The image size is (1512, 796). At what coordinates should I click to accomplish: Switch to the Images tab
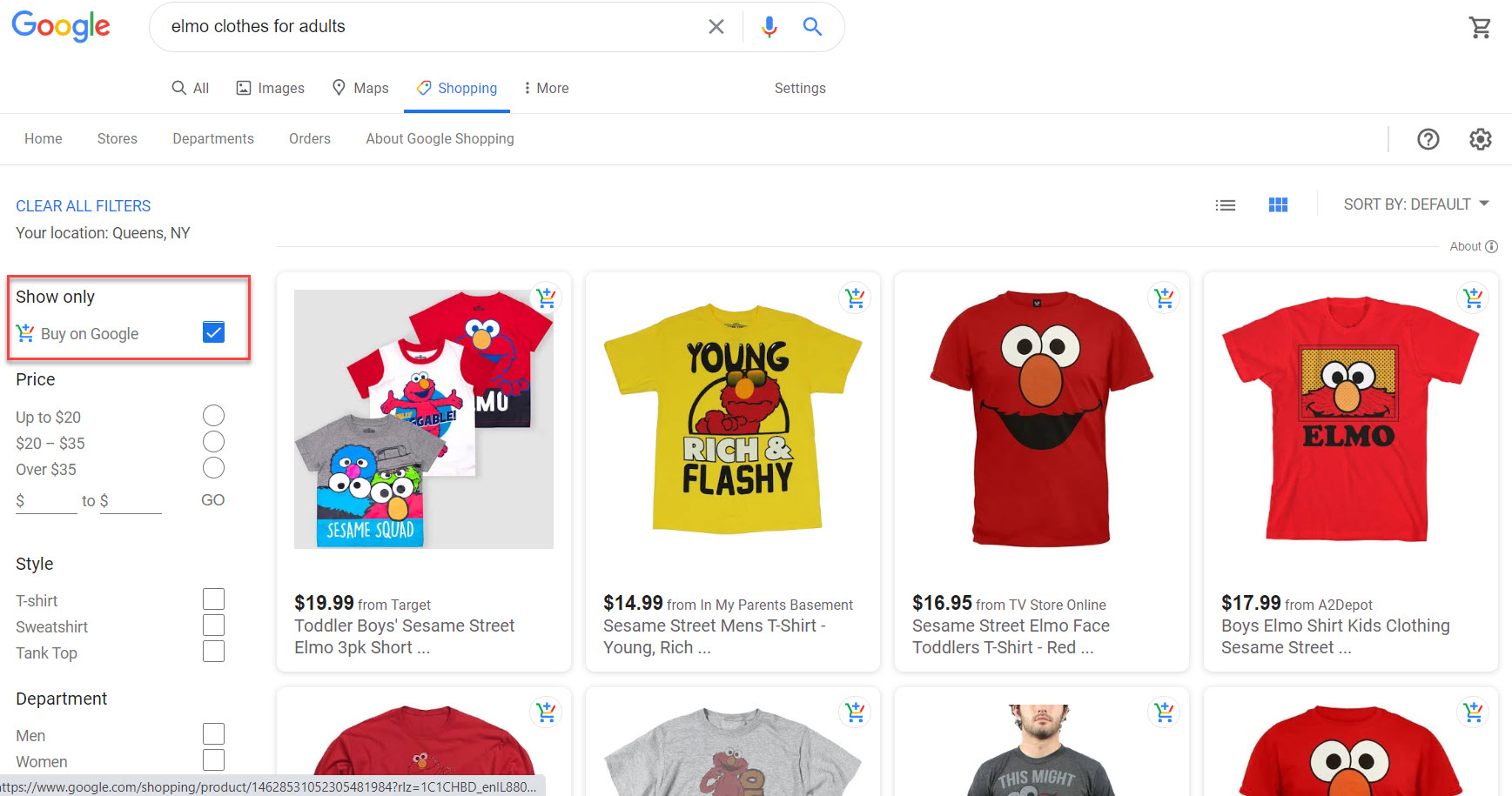271,88
